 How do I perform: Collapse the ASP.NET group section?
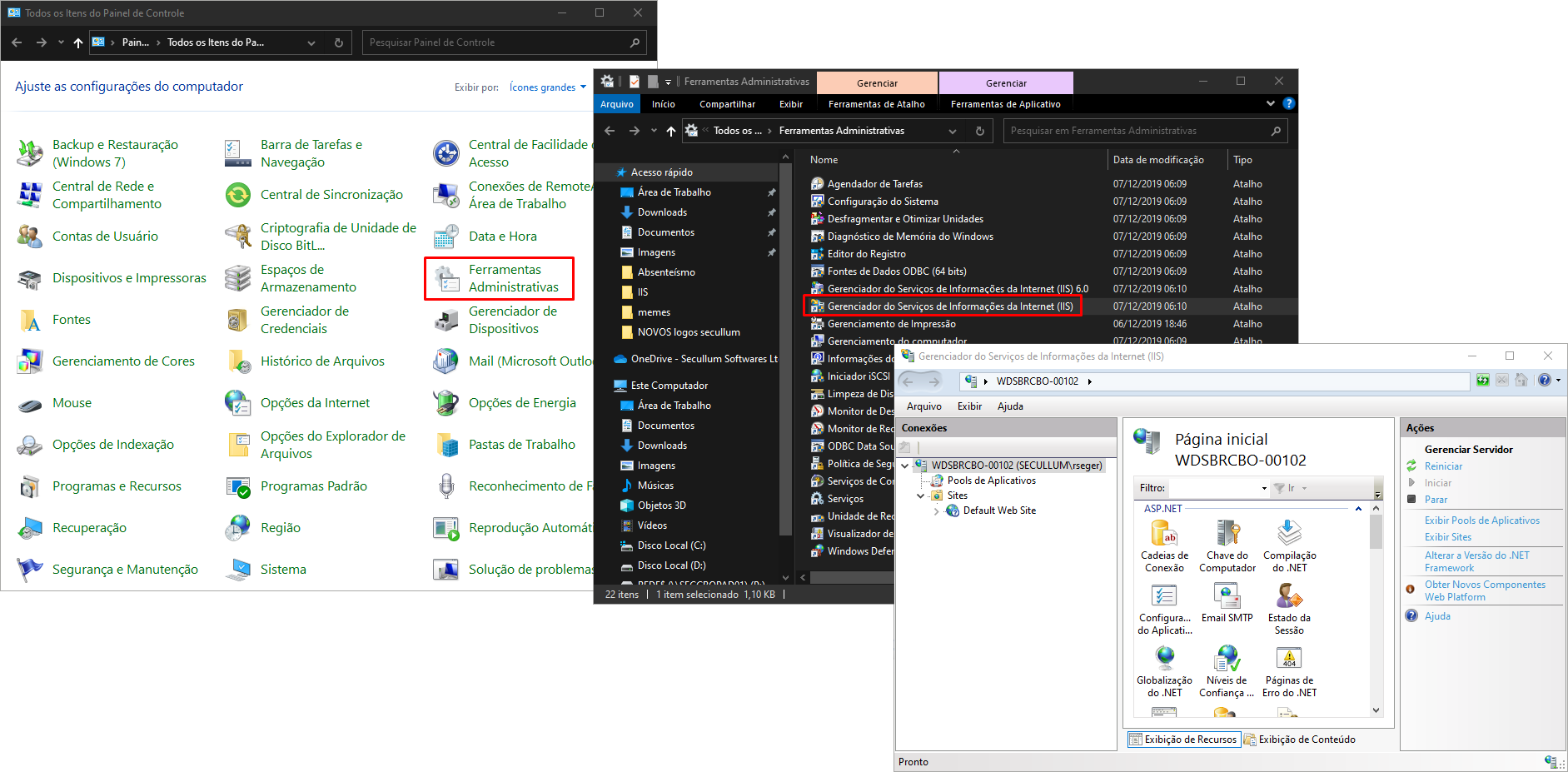[1358, 509]
